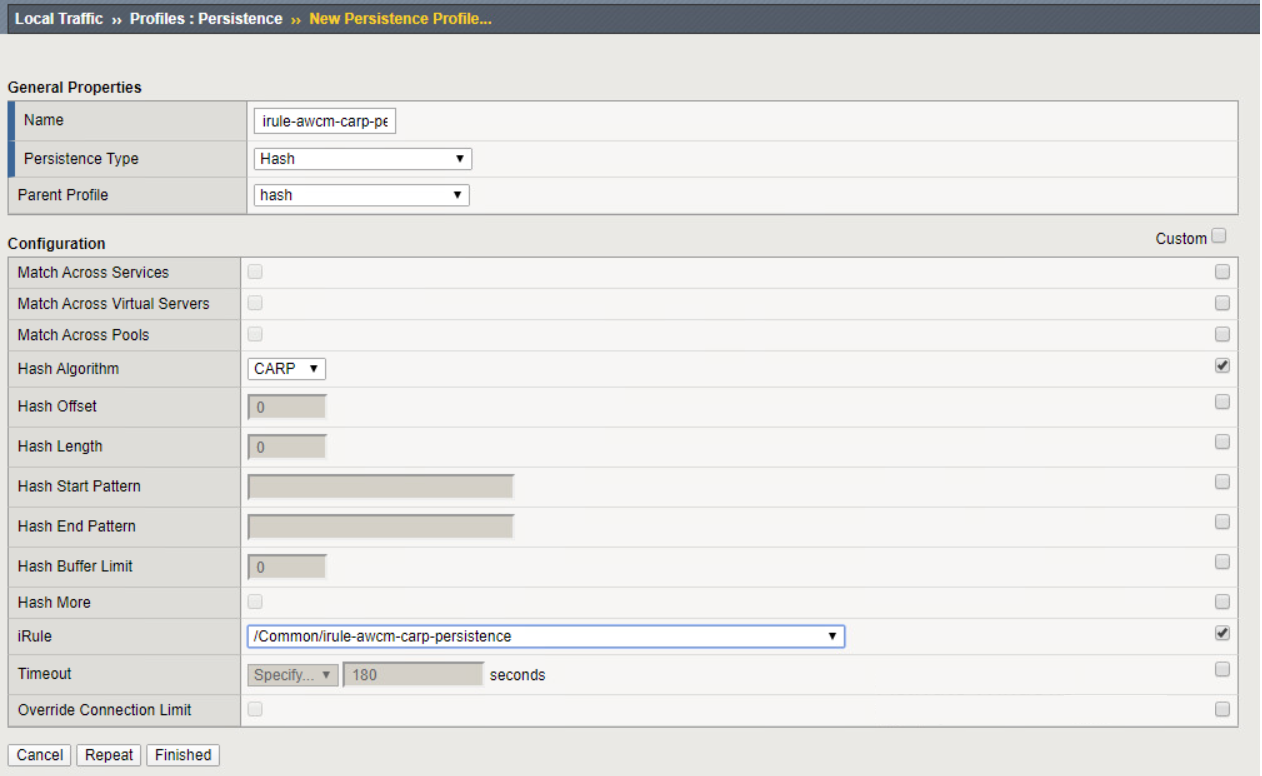Screen dimensions: 1262x776
Task: Click the Finished button
Action: [x=182, y=755]
